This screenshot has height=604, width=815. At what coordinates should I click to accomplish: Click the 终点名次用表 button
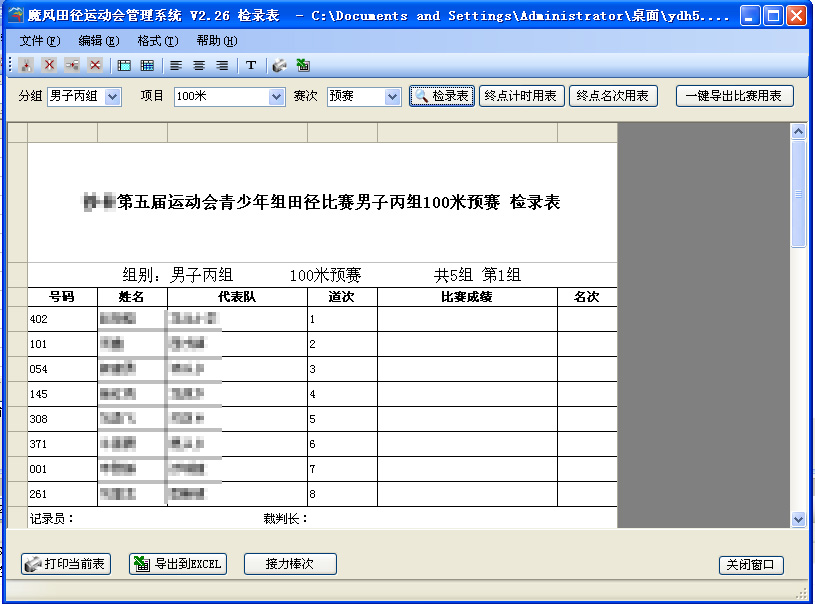[x=613, y=96]
